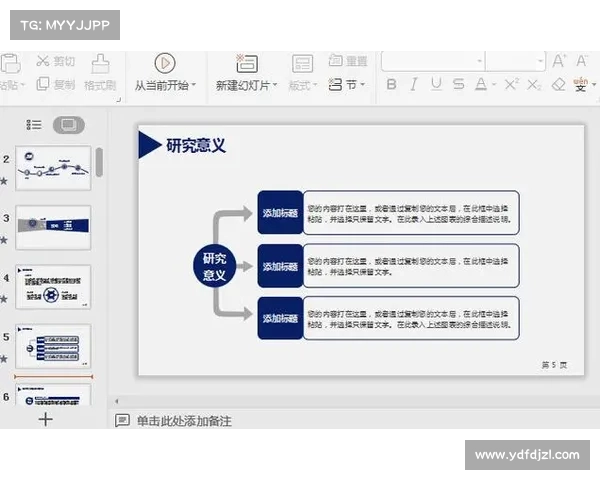This screenshot has height=480, width=600.
Task: Click the first content text box
Action: pos(411,212)
